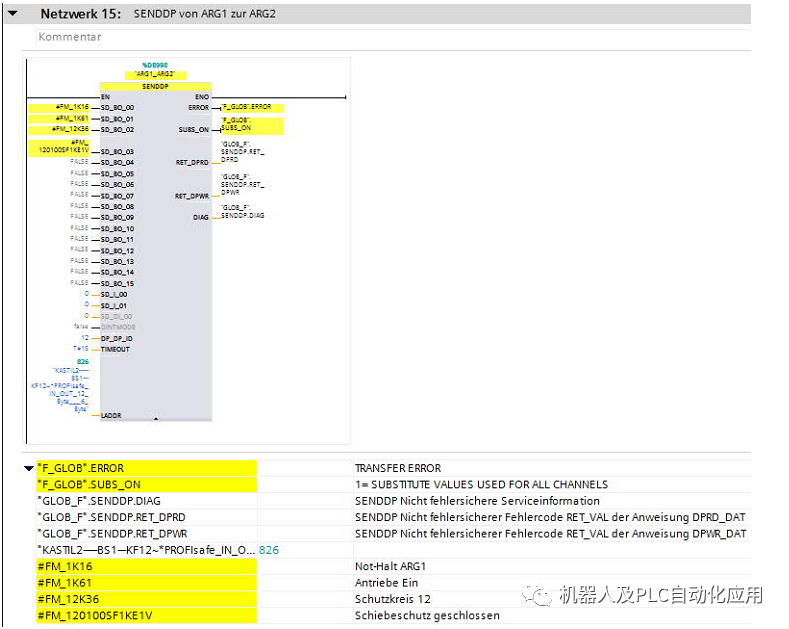789x629 pixels.
Task: Select the FALSE value at SD_BO_15
Action: 79,283
